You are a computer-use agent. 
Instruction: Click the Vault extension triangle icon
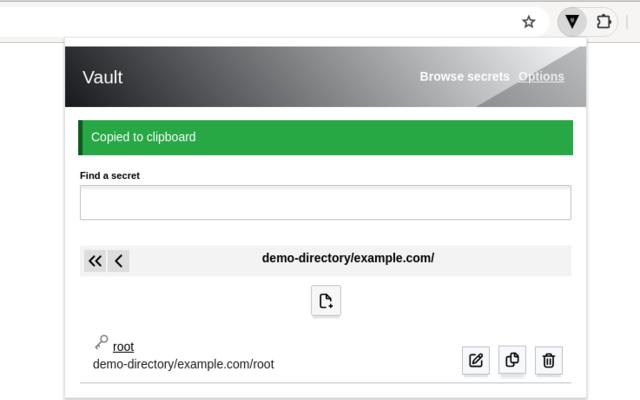[572, 22]
